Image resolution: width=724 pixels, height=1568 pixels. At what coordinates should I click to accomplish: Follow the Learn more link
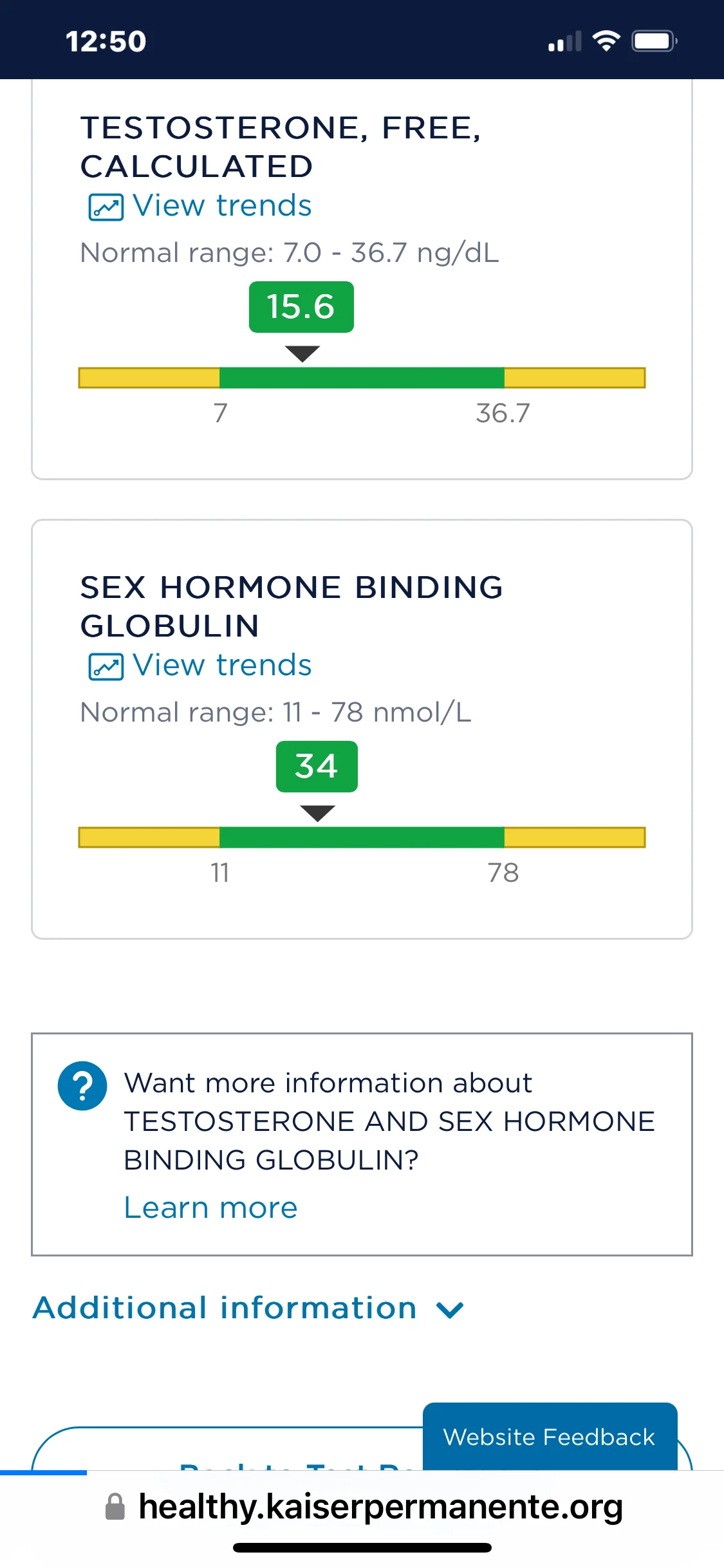pos(210,1208)
